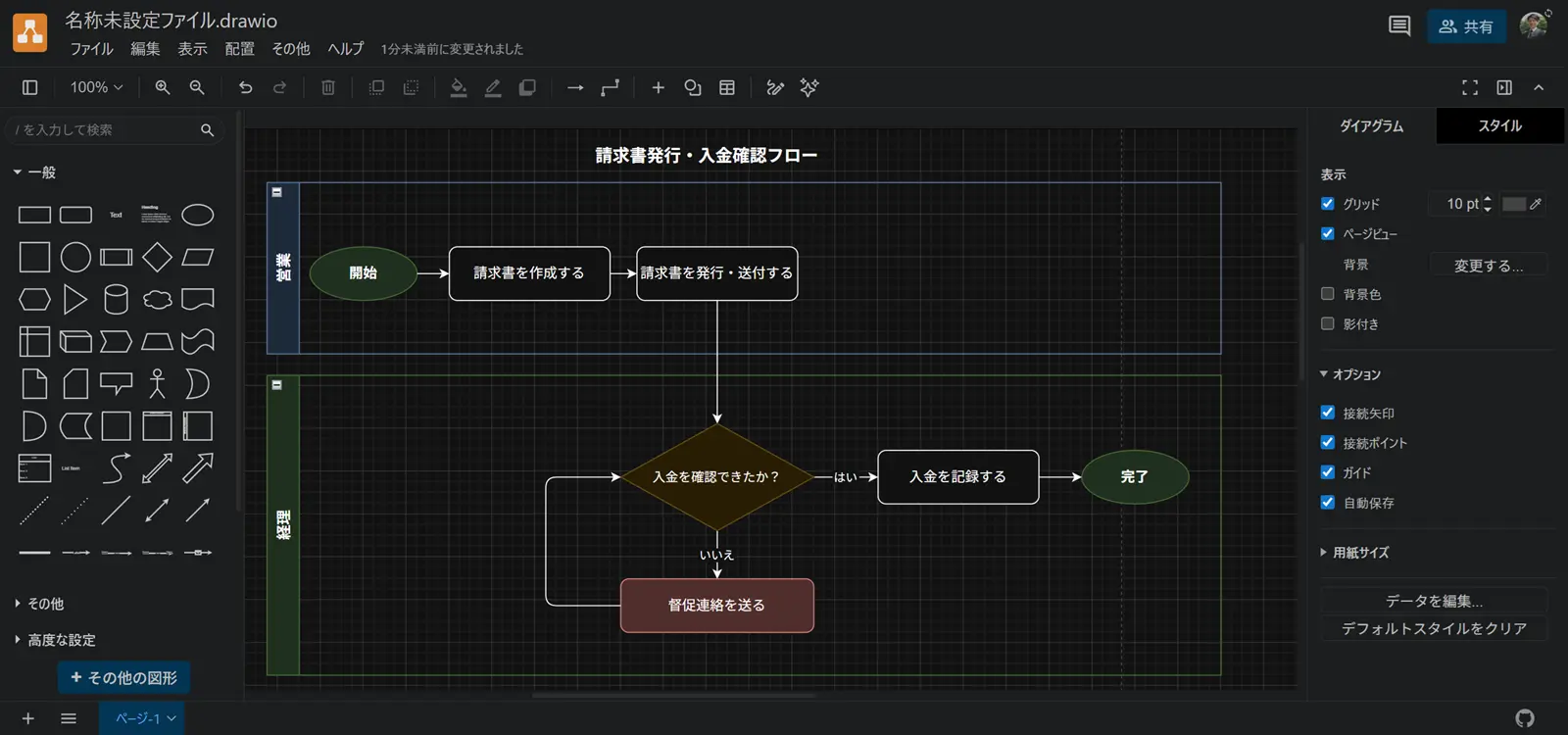Click the その他の図形 button

point(123,677)
